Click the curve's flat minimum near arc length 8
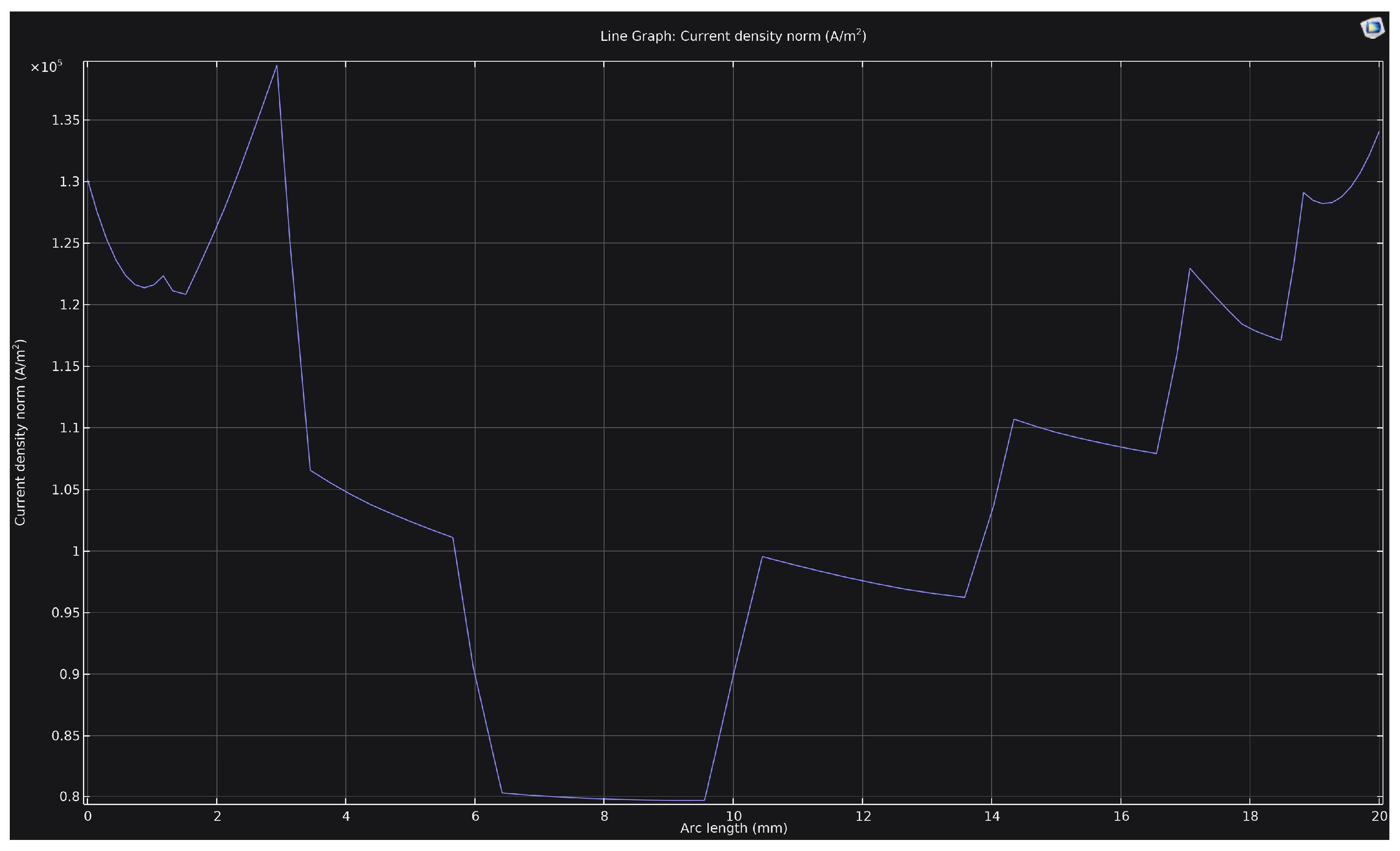Screen dimensions: 1400x851 (604, 799)
